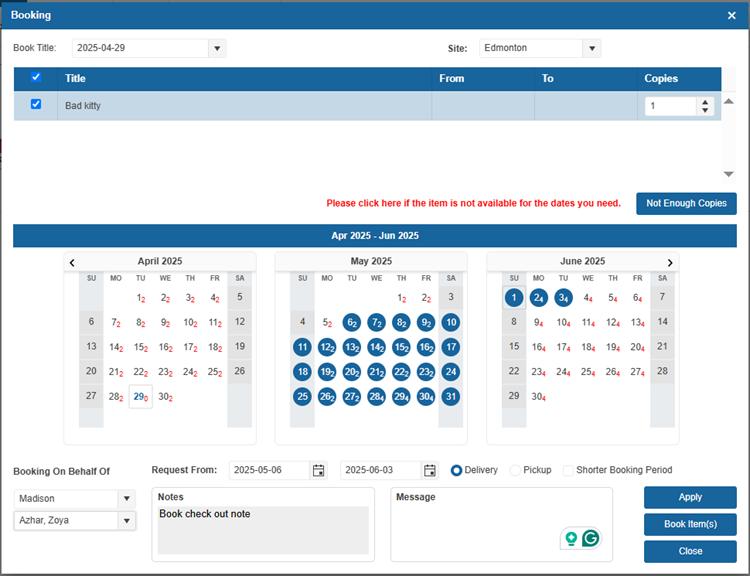
Task: Uncheck the Bad kitty row checkbox
Action: (37, 104)
